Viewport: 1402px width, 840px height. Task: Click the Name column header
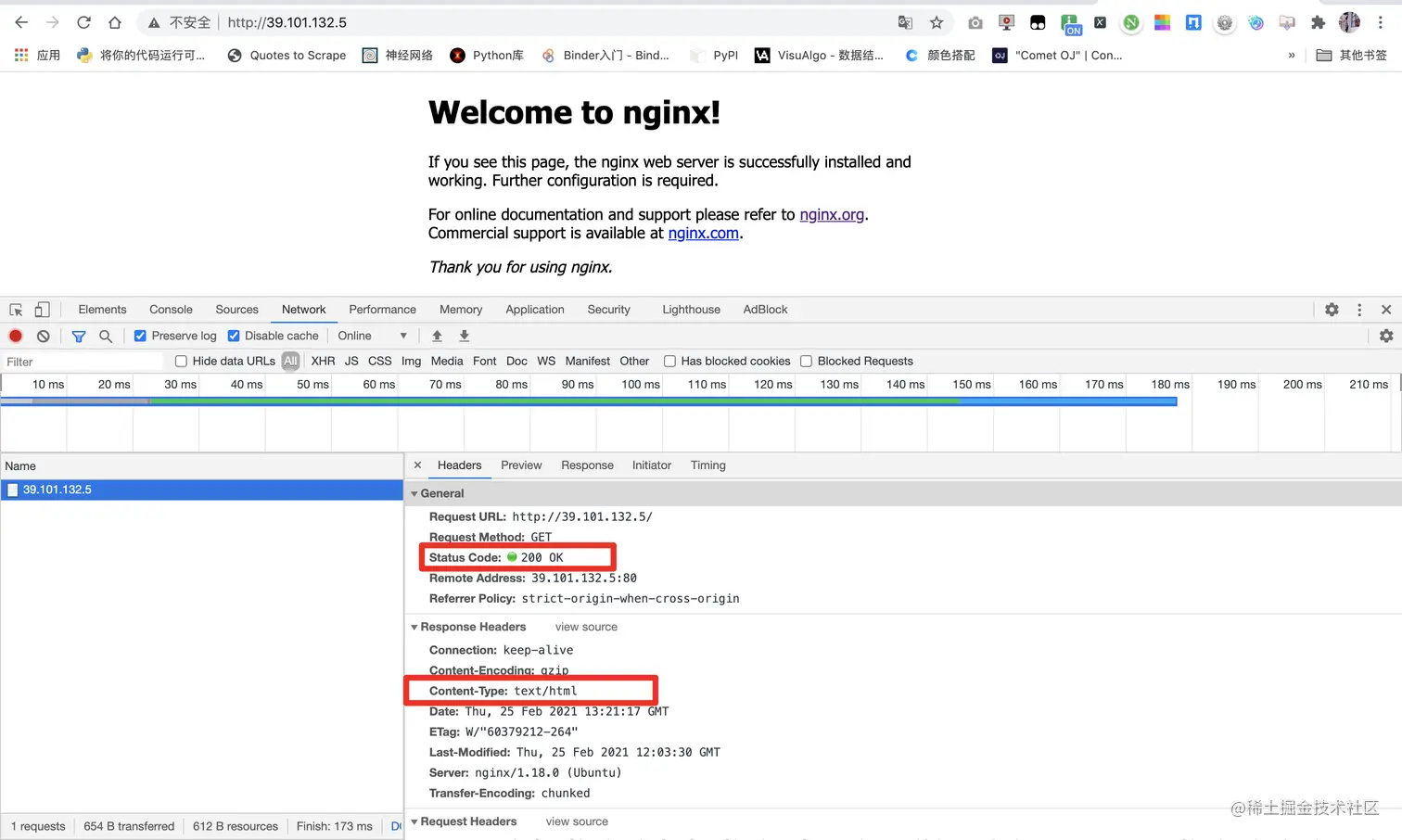pos(201,466)
